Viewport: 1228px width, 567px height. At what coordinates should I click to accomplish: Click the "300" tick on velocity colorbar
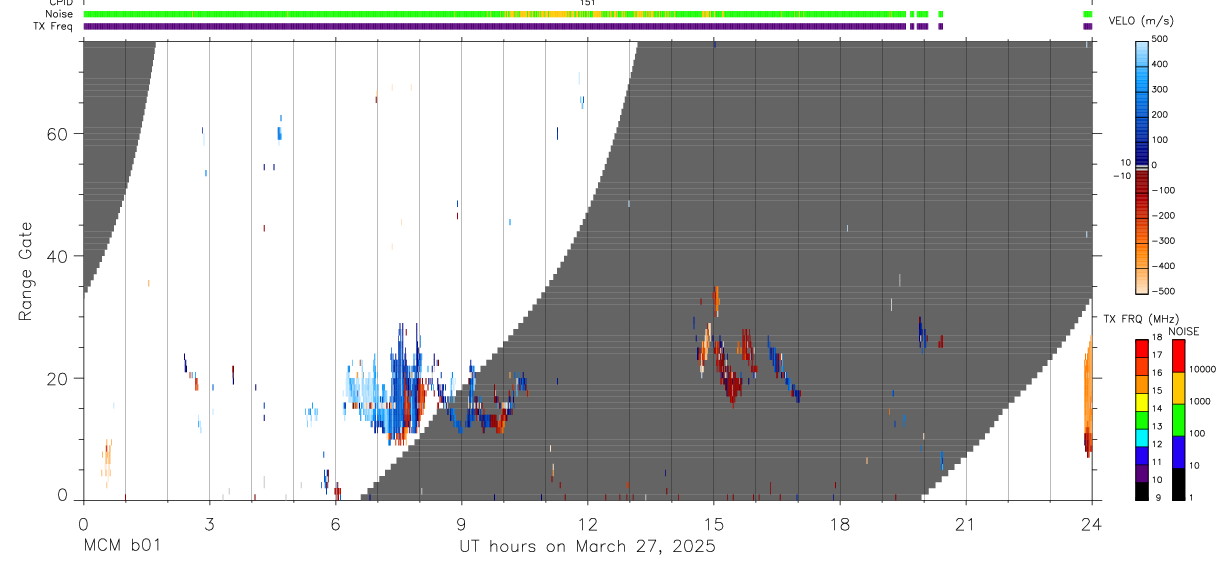pos(1160,90)
